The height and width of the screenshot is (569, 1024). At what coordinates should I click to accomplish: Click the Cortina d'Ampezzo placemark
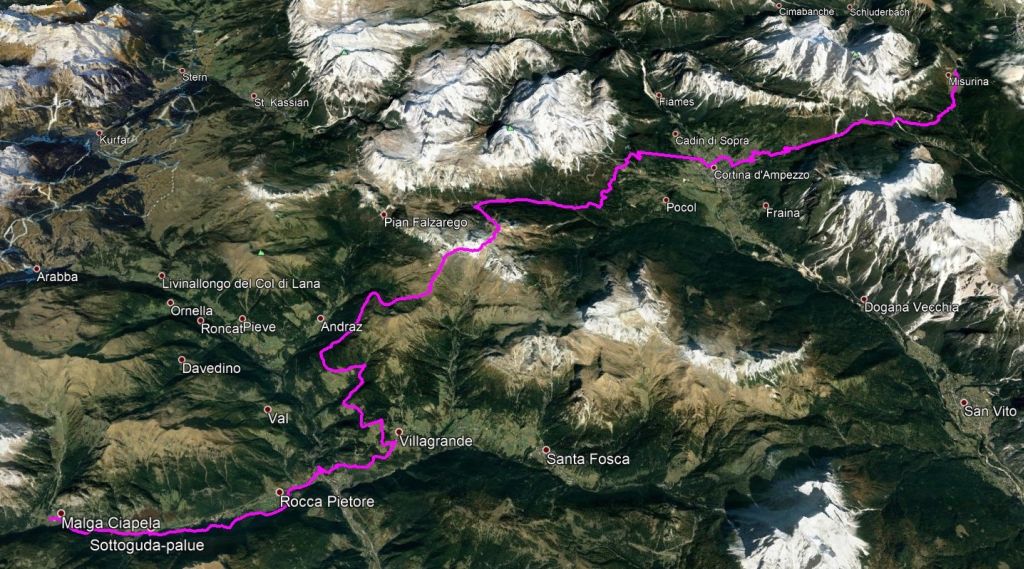tap(714, 168)
